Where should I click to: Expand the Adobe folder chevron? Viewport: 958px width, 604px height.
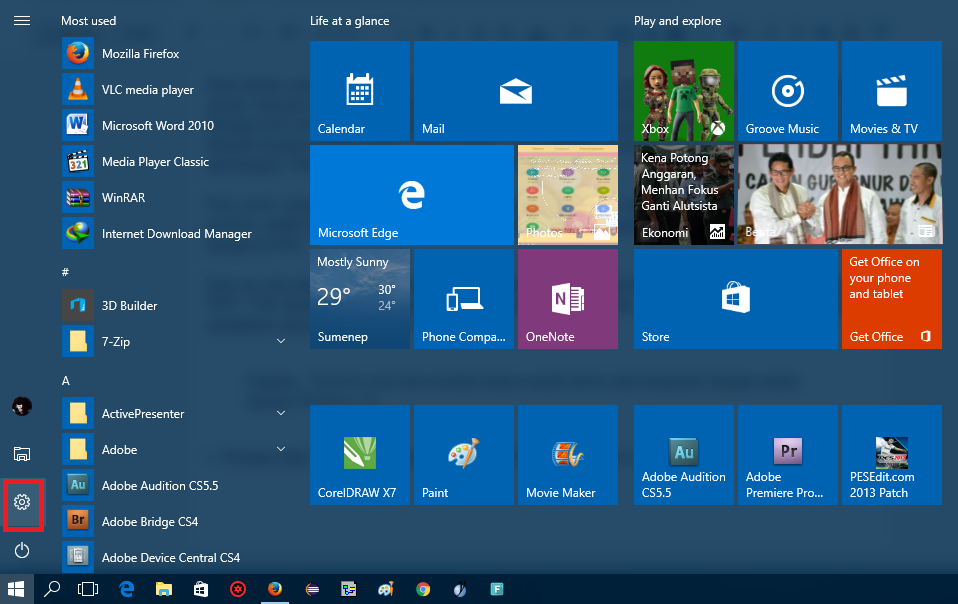coord(281,449)
